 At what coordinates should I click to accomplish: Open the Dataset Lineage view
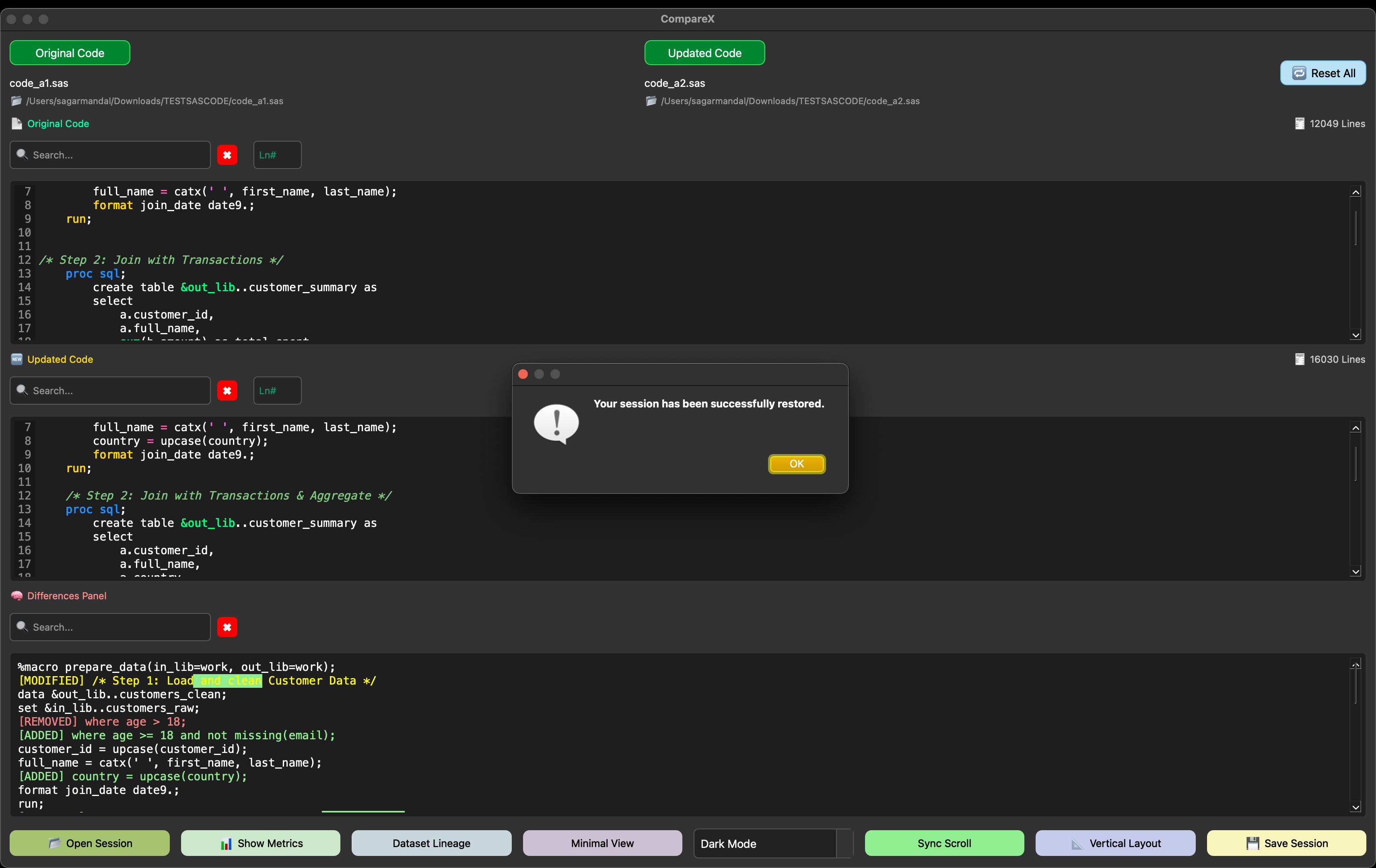[431, 843]
